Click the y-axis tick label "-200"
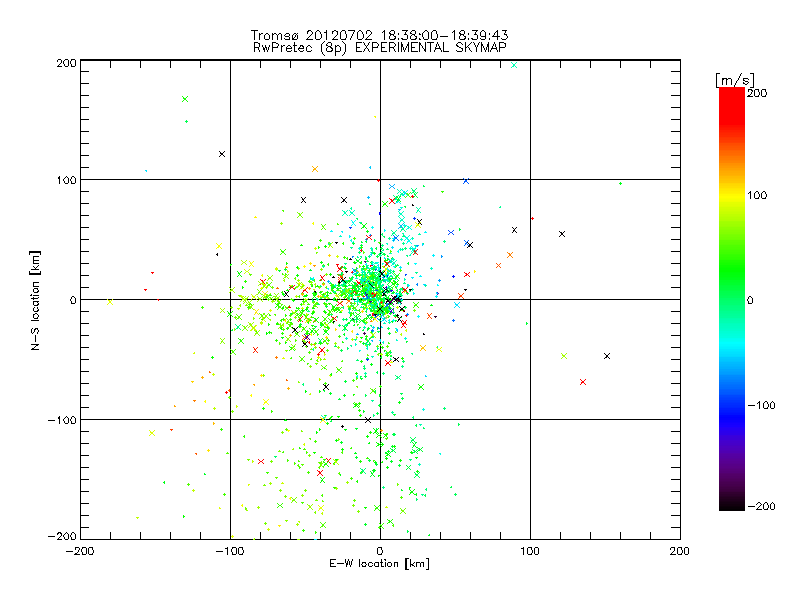800x600 pixels. [x=62, y=536]
